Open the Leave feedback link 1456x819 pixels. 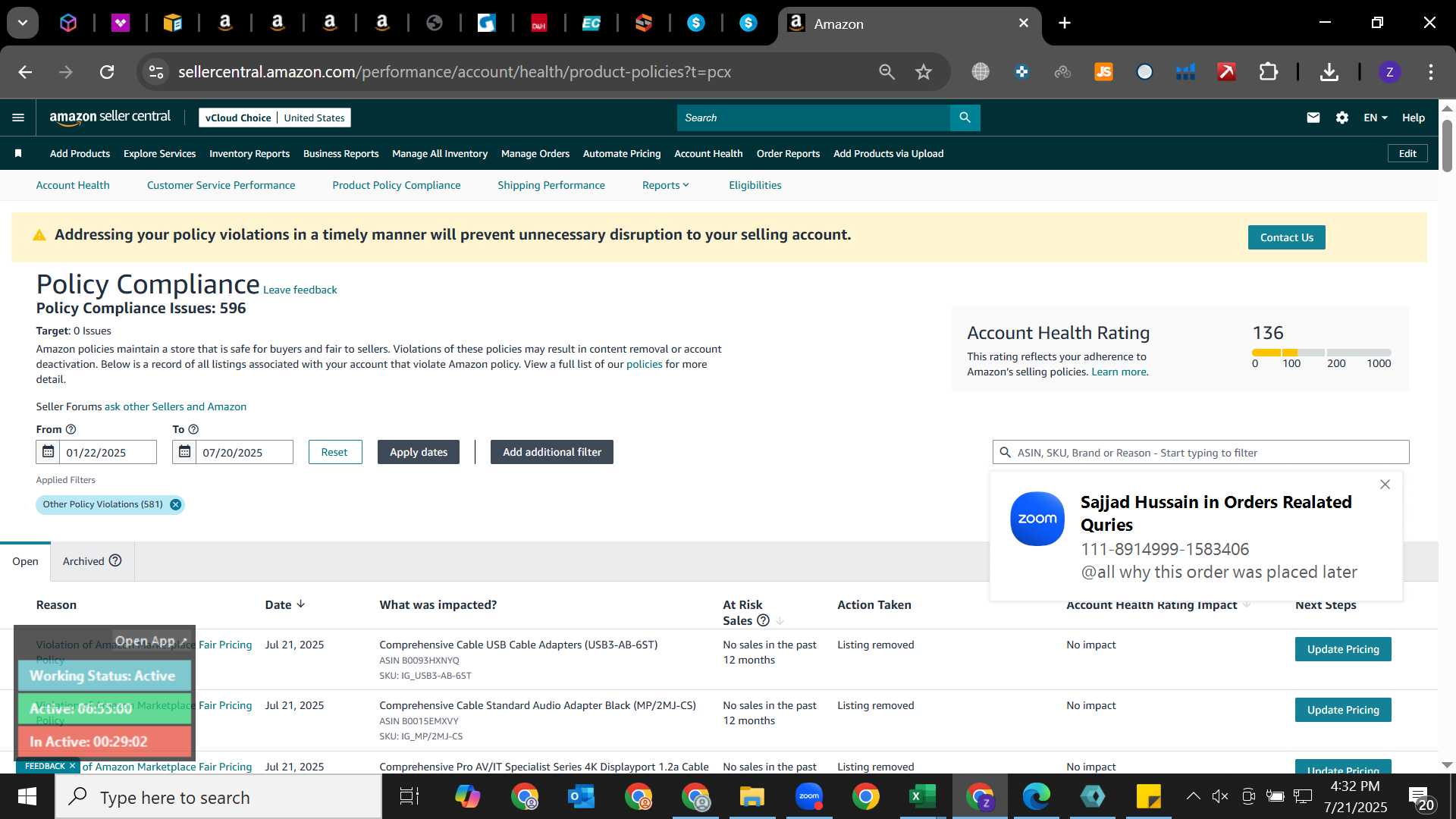(x=300, y=290)
